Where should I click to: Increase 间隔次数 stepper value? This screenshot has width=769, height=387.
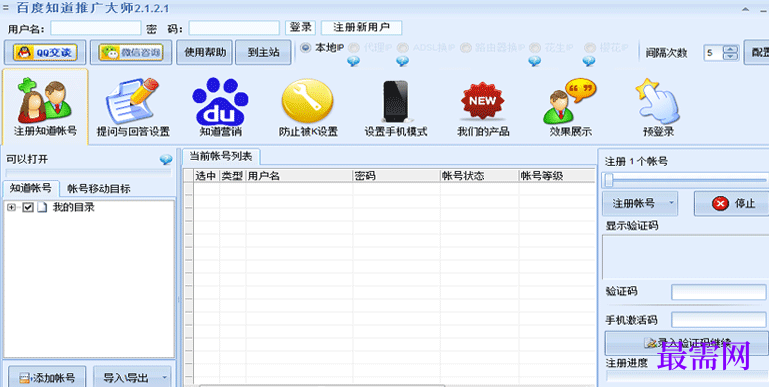click(x=731, y=49)
